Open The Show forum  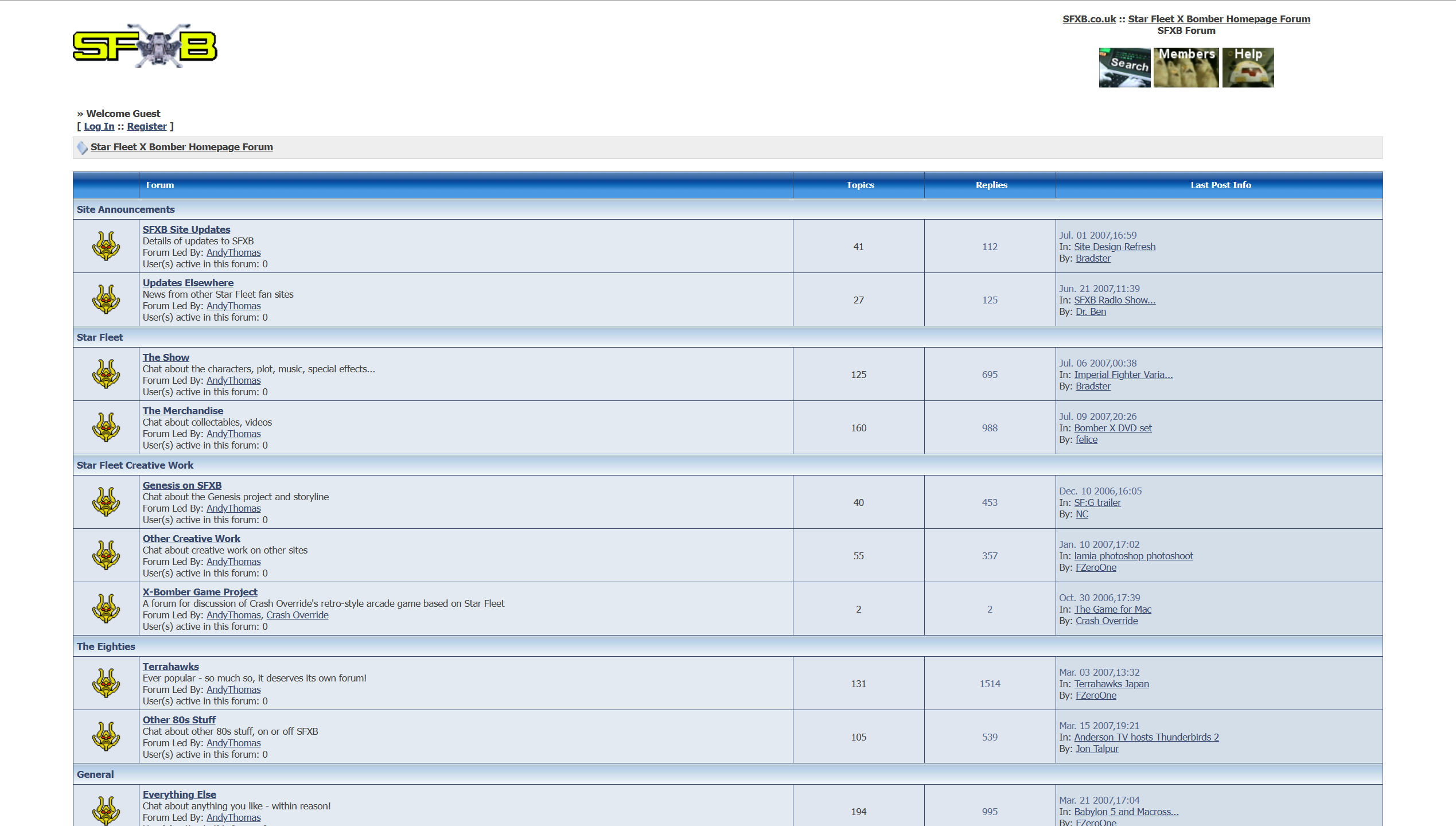click(x=166, y=357)
